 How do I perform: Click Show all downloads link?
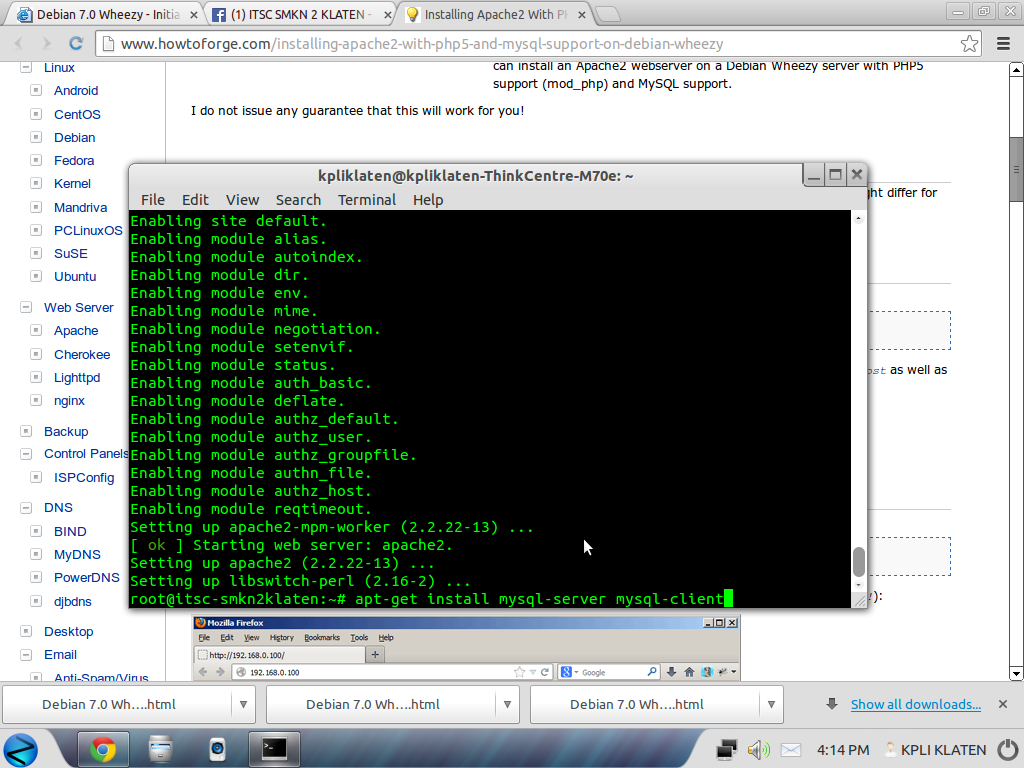(x=916, y=704)
